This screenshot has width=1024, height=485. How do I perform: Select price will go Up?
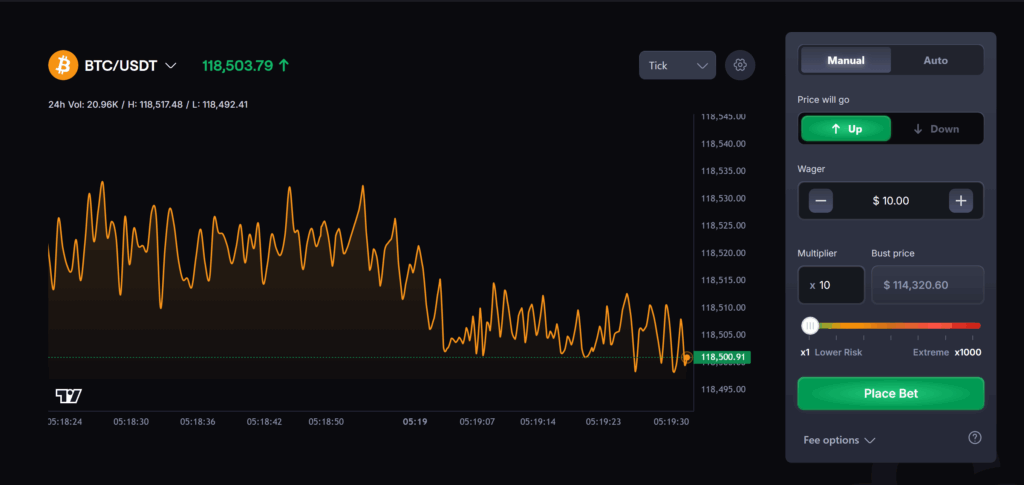[846, 129]
